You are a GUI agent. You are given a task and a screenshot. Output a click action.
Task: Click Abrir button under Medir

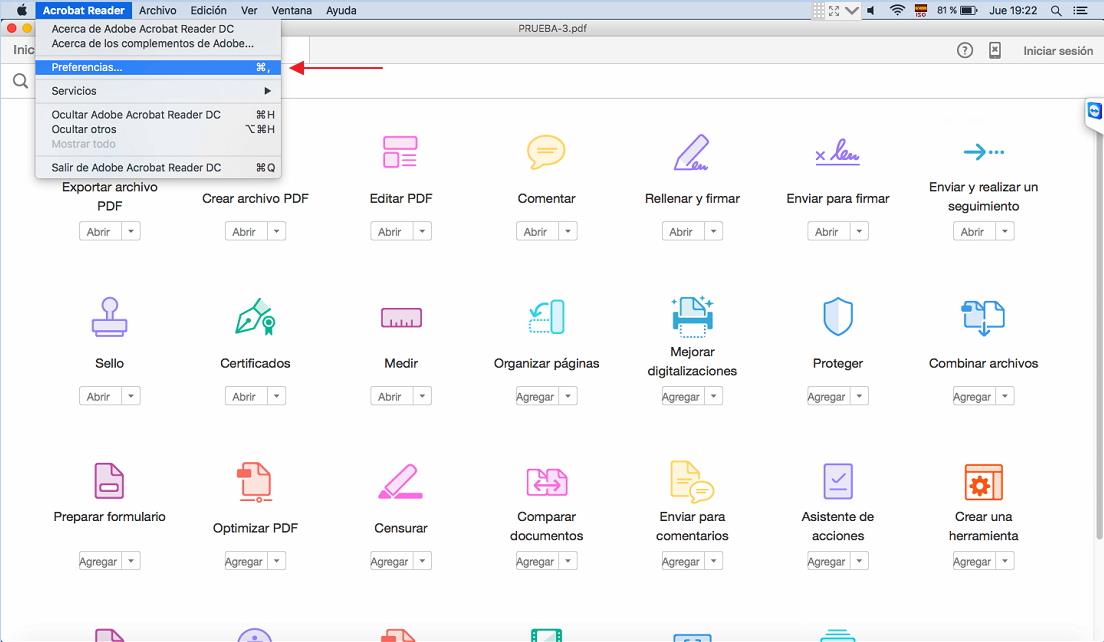click(389, 396)
